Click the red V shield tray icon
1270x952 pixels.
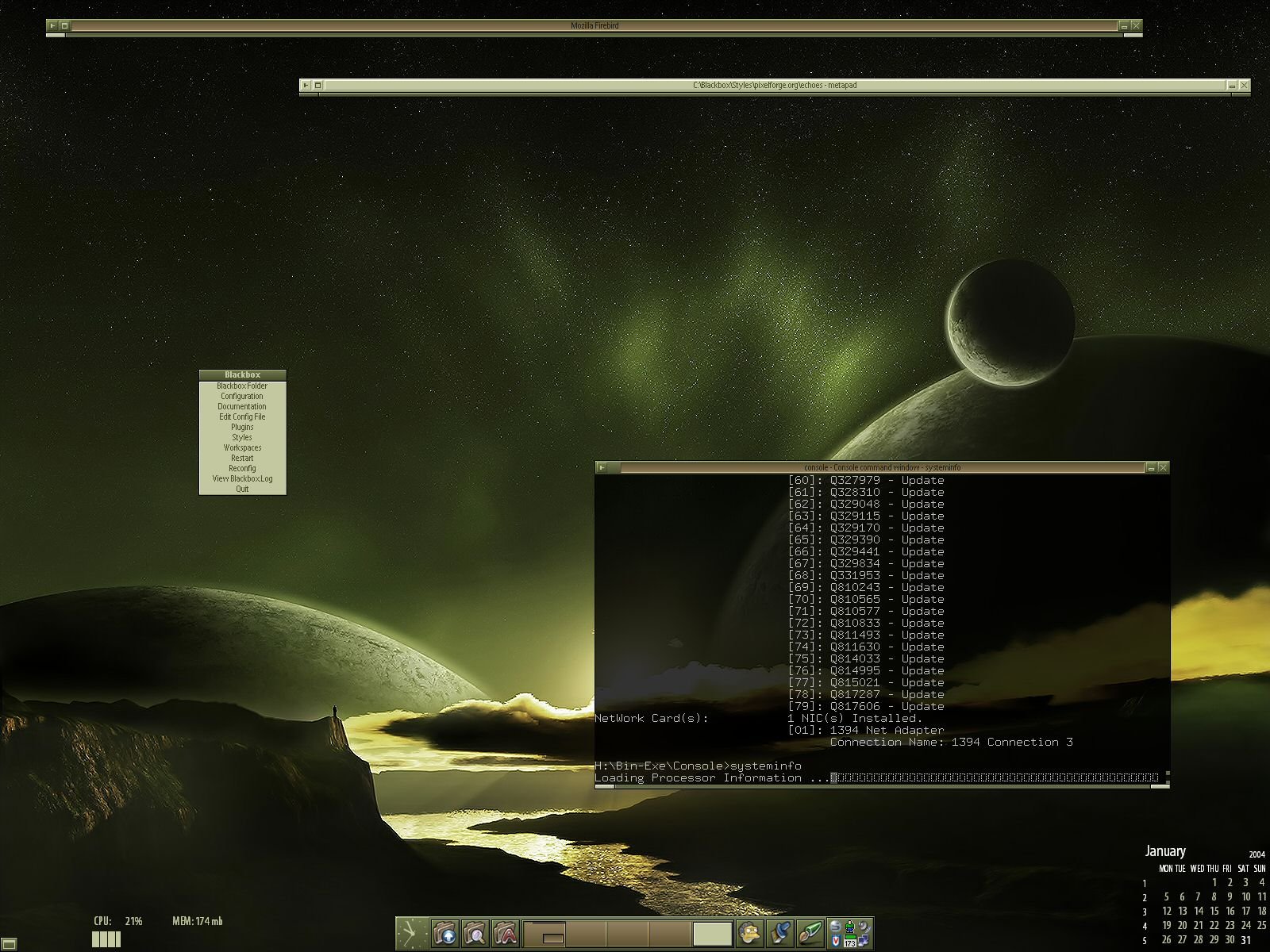click(835, 941)
